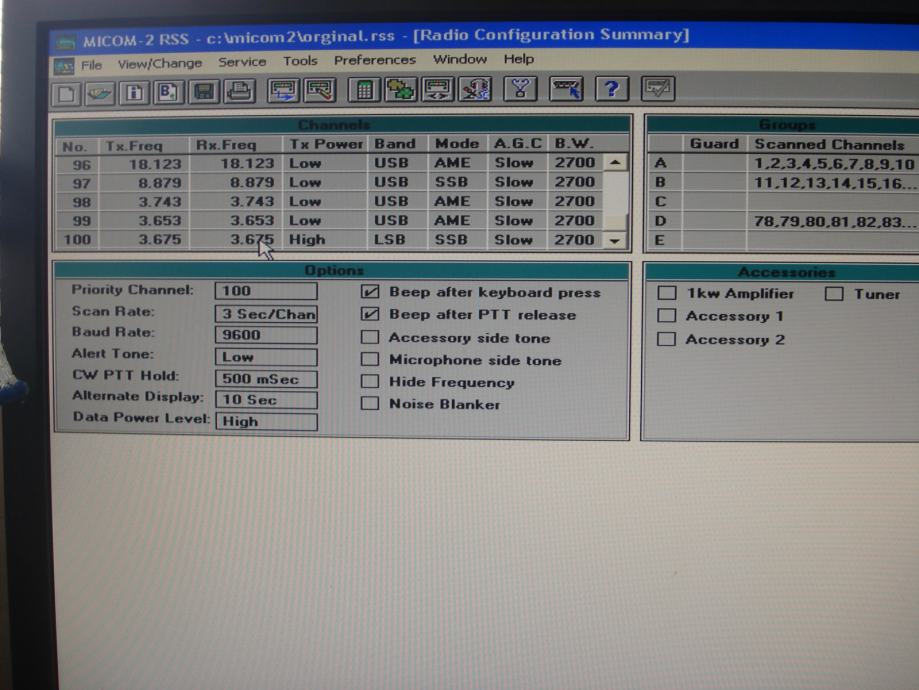Click the Channels list scroll down arrow
The height and width of the screenshot is (690, 919).
pos(615,240)
